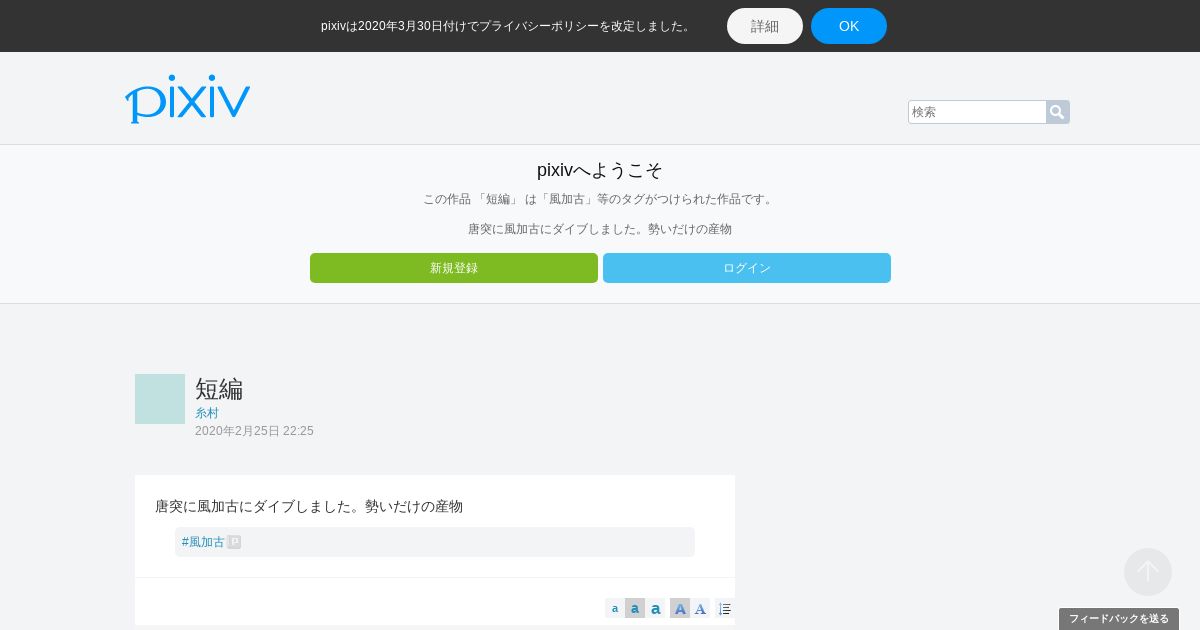Choose the serif font A icon
Screen dimensions: 1200x630
point(700,608)
